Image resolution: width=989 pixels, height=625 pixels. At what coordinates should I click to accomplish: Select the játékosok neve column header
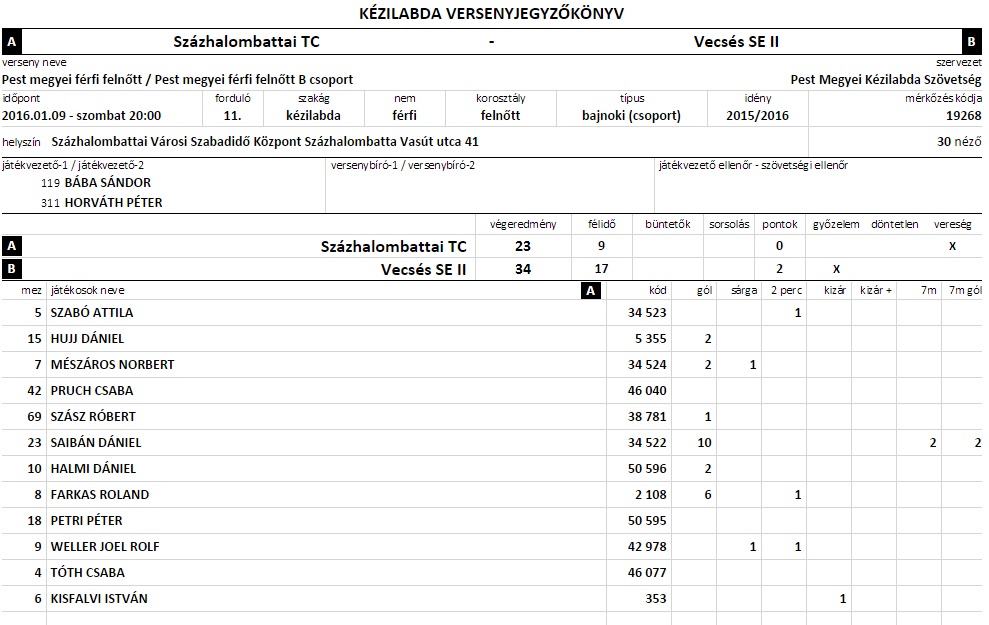[x=88, y=291]
